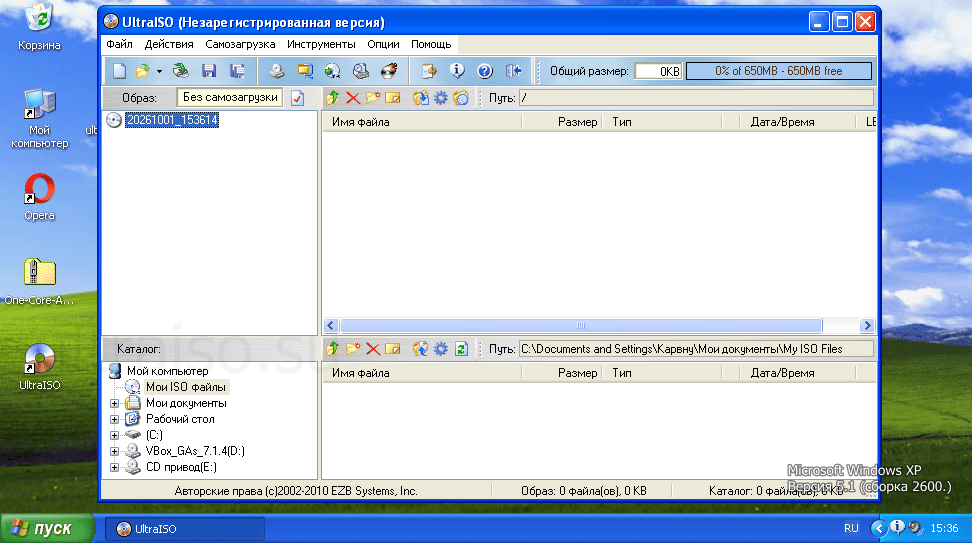Open the Действия menu
This screenshot has height=543, width=972.
[x=169, y=44]
